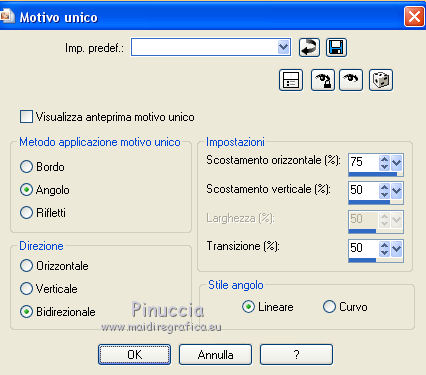Viewport: 426px width, 375px height.
Task: Click the reset to default arrow icon
Action: coord(309,47)
